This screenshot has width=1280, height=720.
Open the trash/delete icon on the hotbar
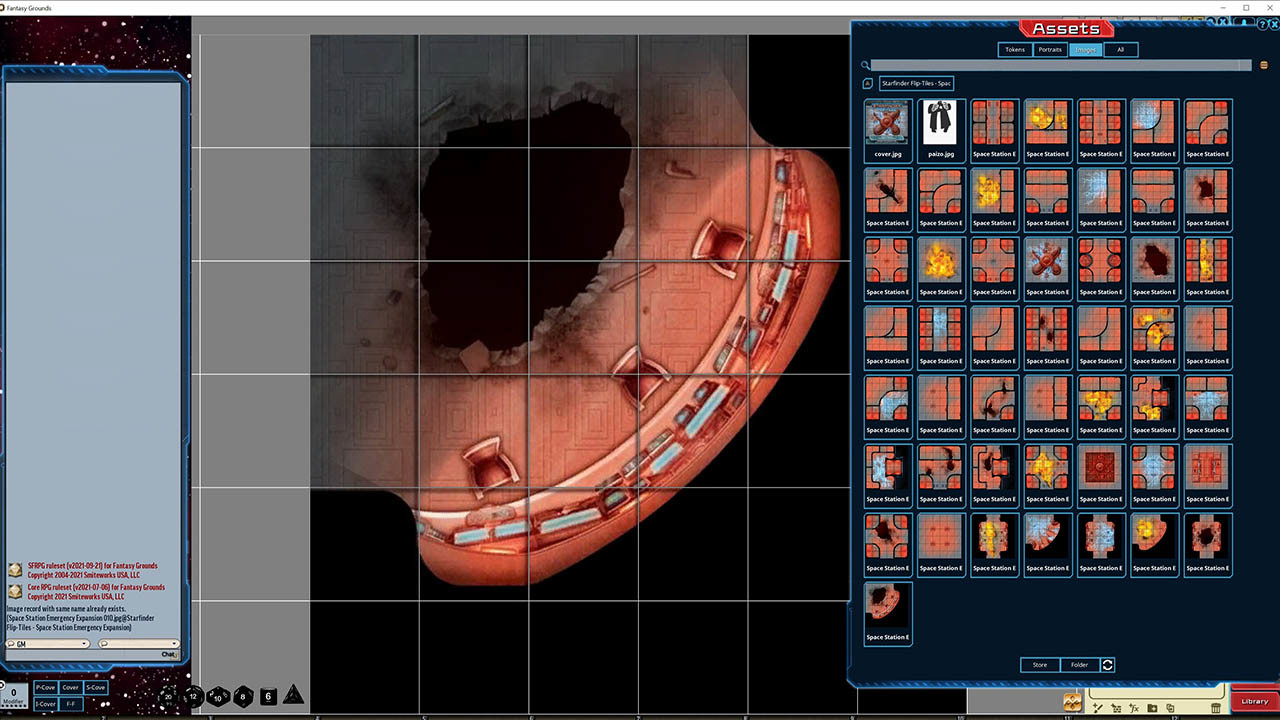coord(1215,708)
